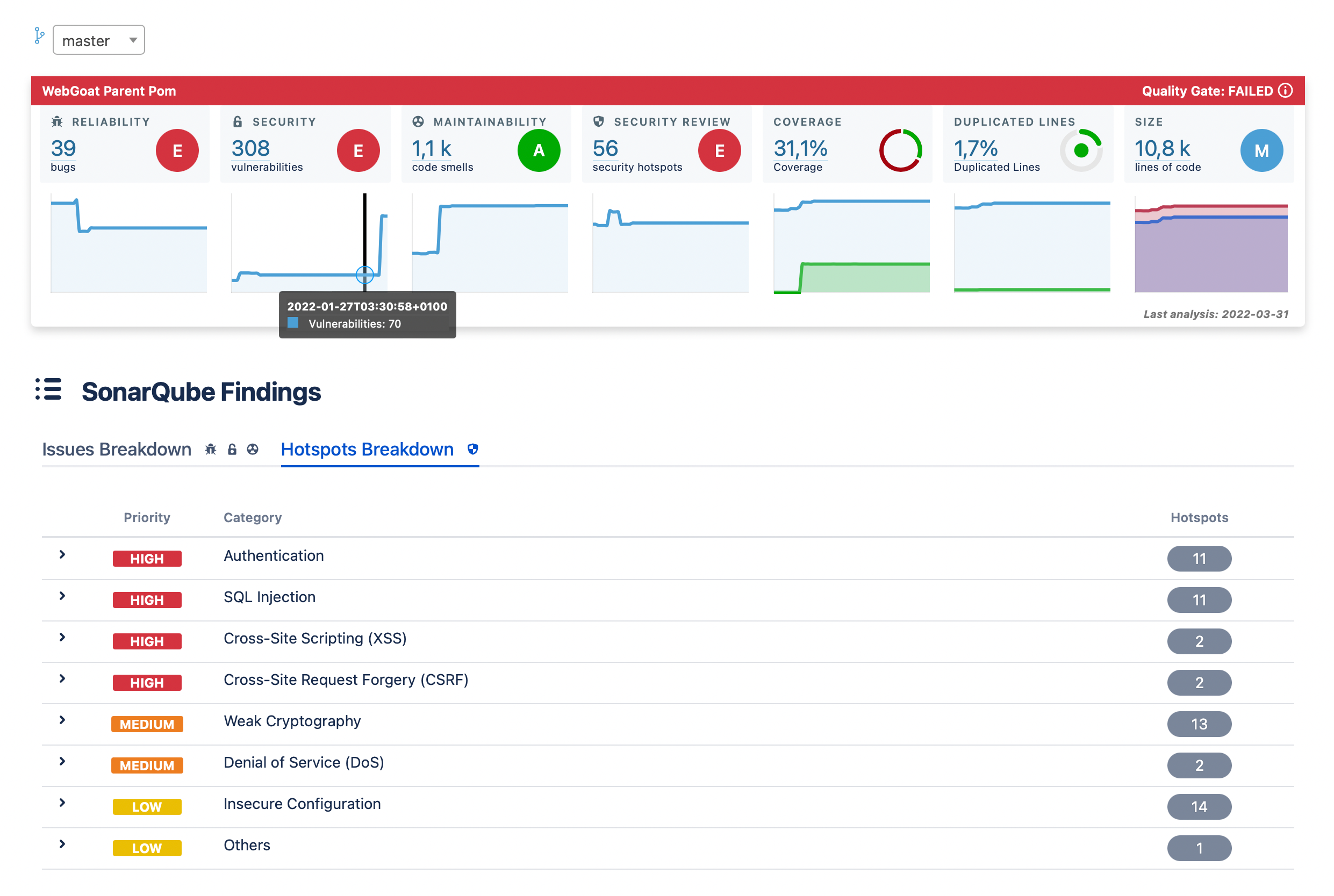
Task: Click the Security Review hotspots chart
Action: [x=671, y=243]
